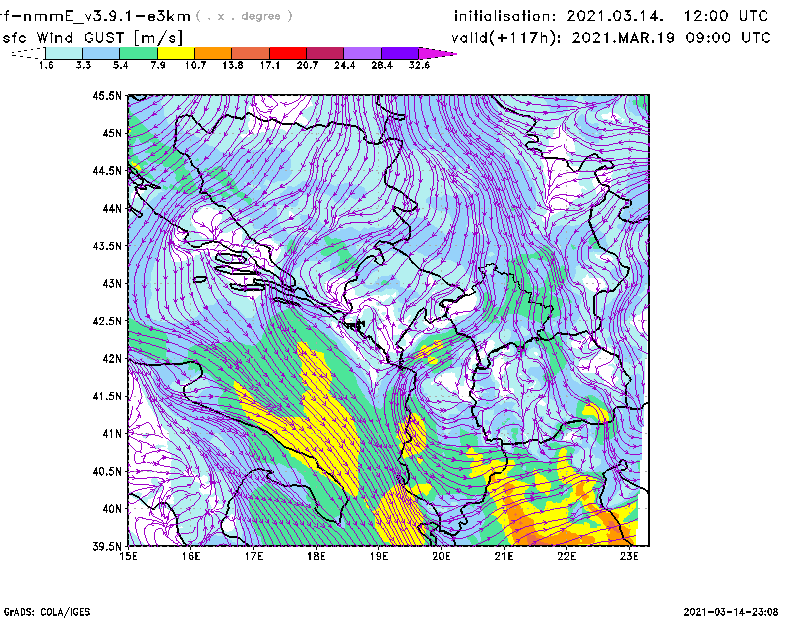This screenshot has height=618, width=800.
Task: Click the legend value "7.9"
Action: pos(158,65)
